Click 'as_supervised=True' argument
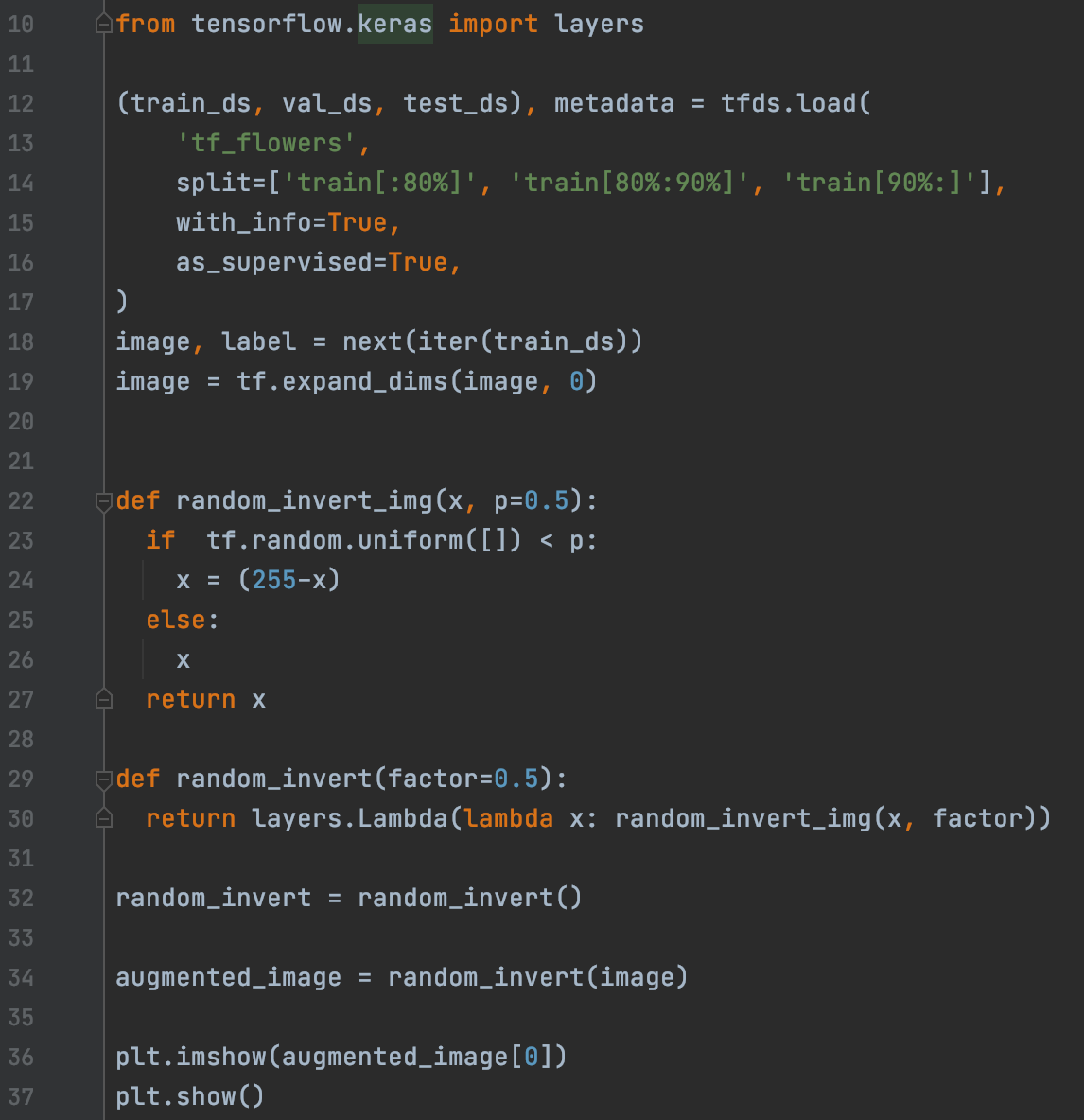Screen dimensions: 1084x1120 point(311,262)
